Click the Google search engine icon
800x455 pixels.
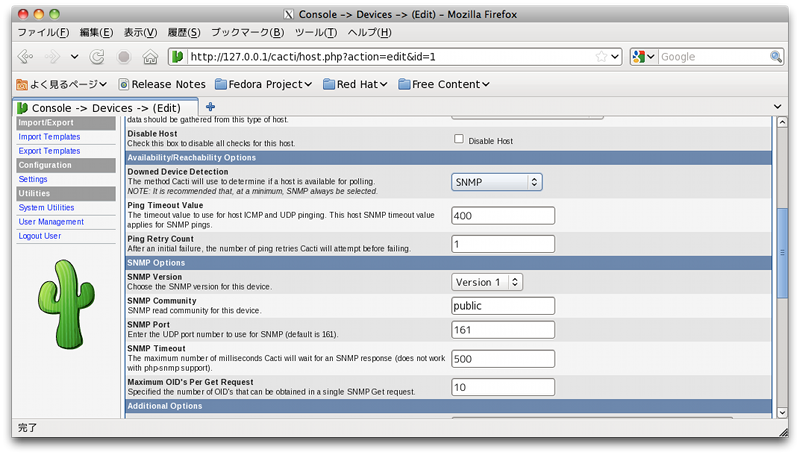click(639, 57)
